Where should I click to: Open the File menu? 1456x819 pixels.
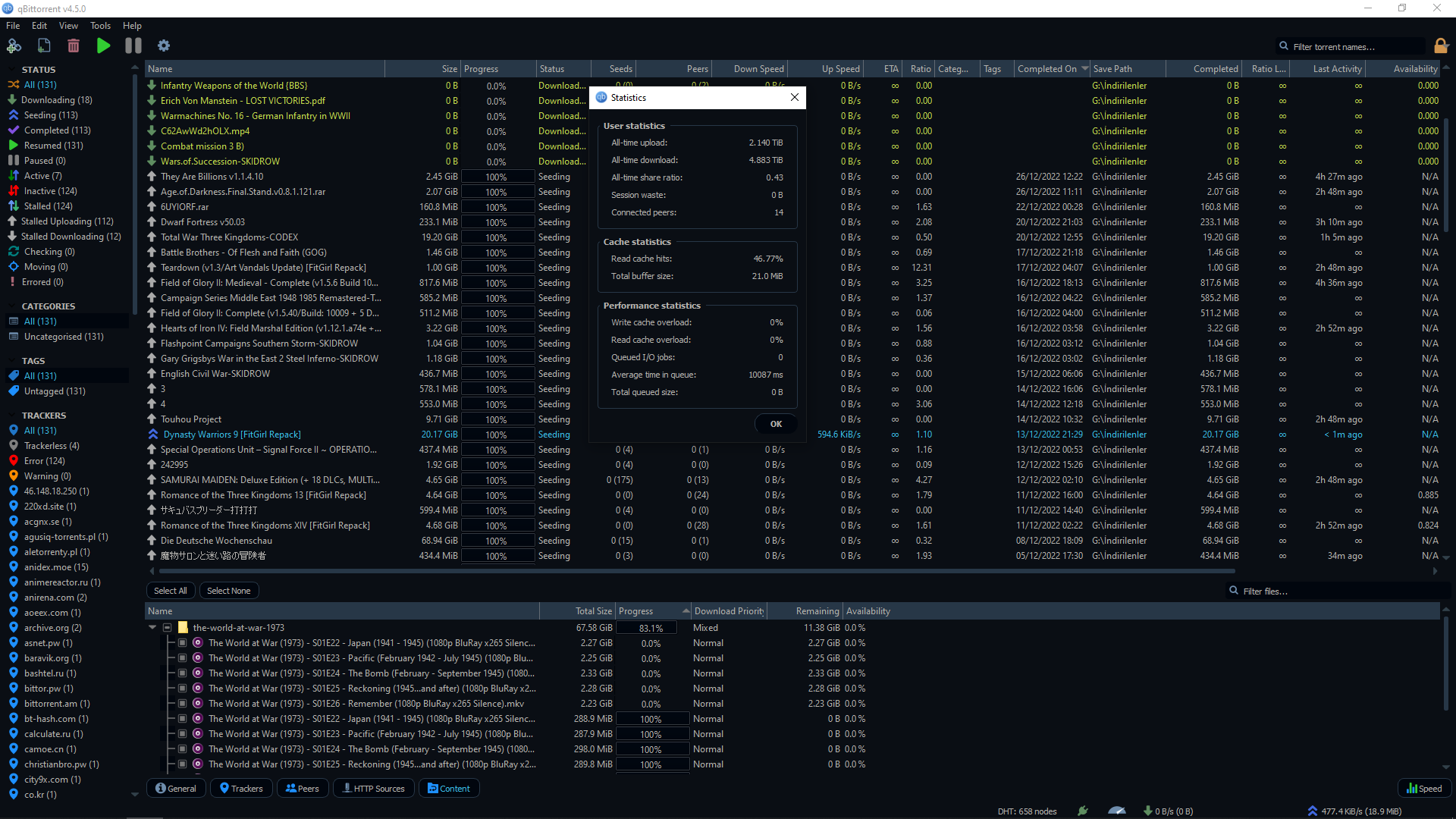(13, 26)
